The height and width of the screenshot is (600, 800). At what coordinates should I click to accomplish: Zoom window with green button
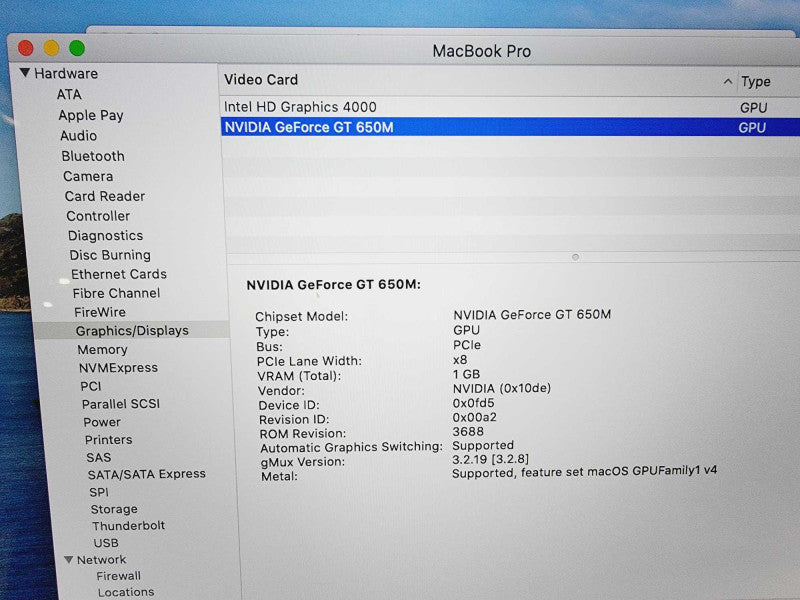click(77, 48)
